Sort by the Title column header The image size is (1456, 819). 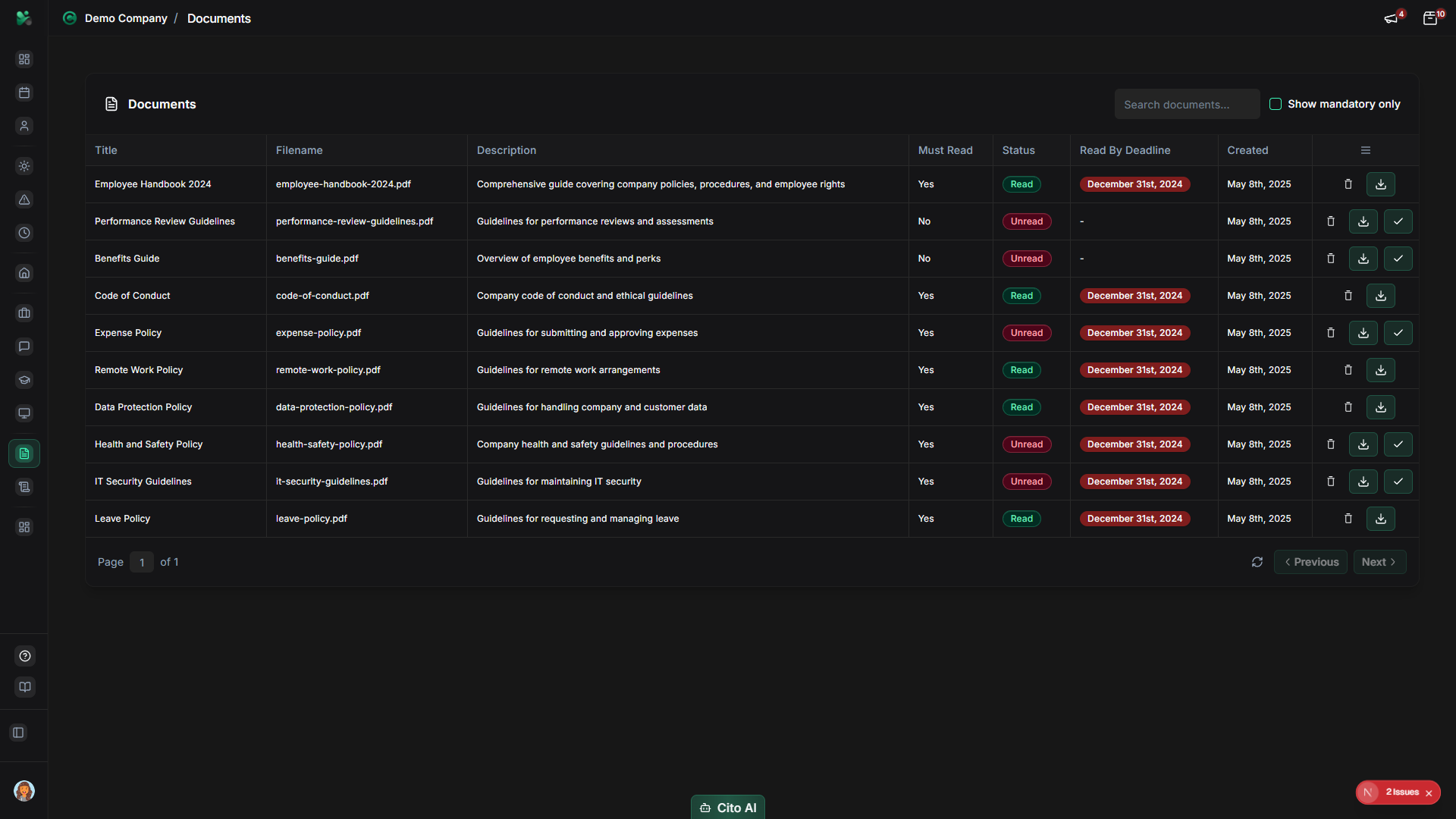tap(106, 150)
